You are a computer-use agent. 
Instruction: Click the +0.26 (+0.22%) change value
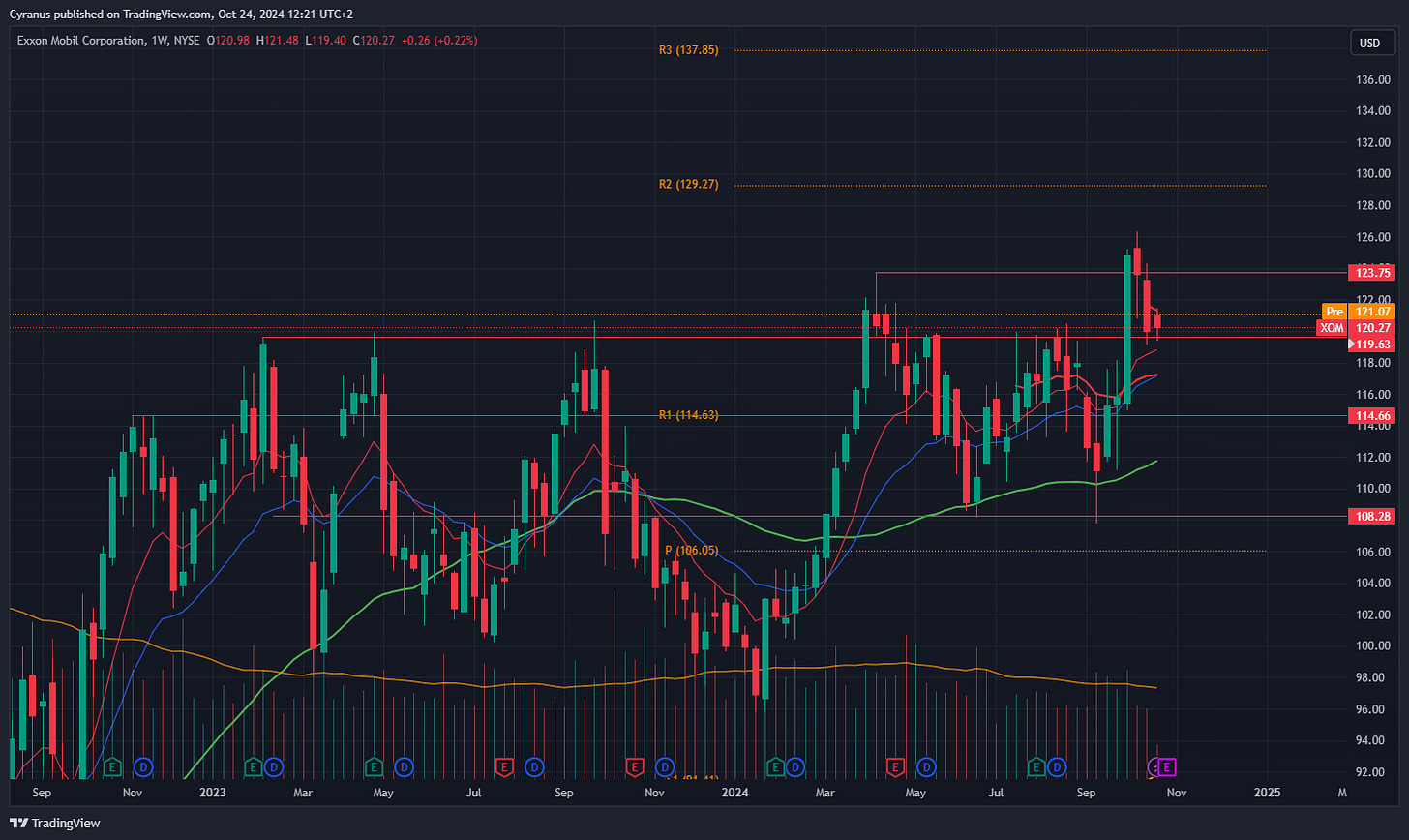coord(441,41)
